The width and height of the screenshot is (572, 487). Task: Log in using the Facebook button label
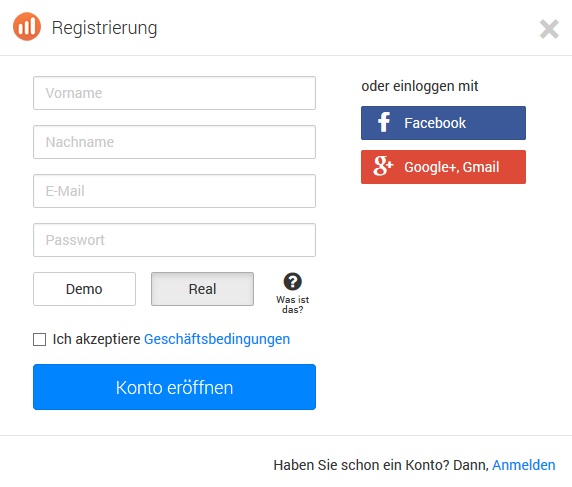[x=435, y=123]
